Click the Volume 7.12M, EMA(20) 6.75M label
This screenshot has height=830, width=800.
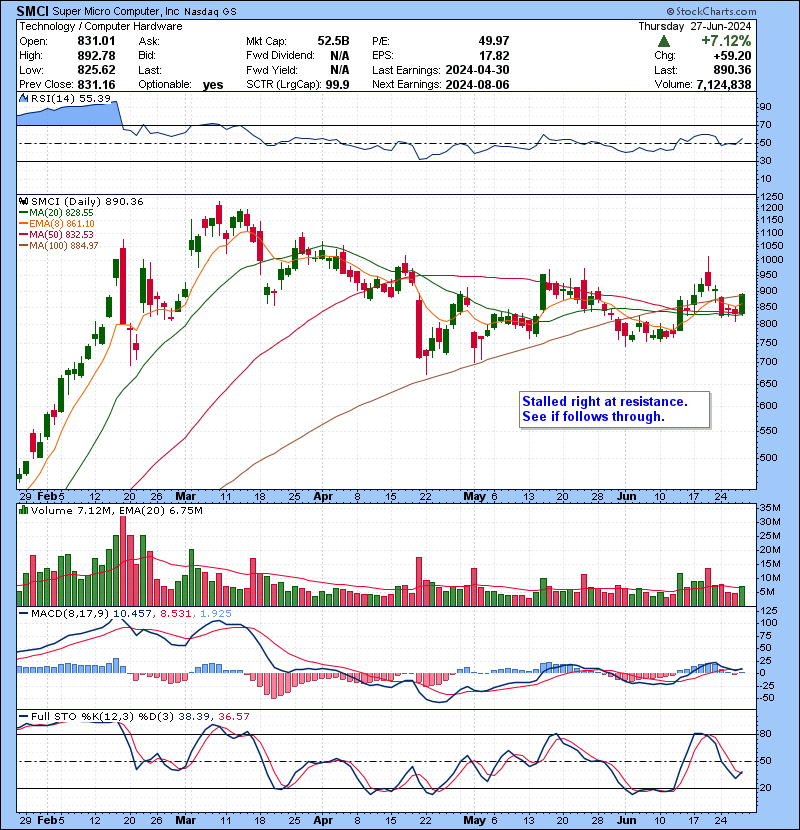(116, 510)
